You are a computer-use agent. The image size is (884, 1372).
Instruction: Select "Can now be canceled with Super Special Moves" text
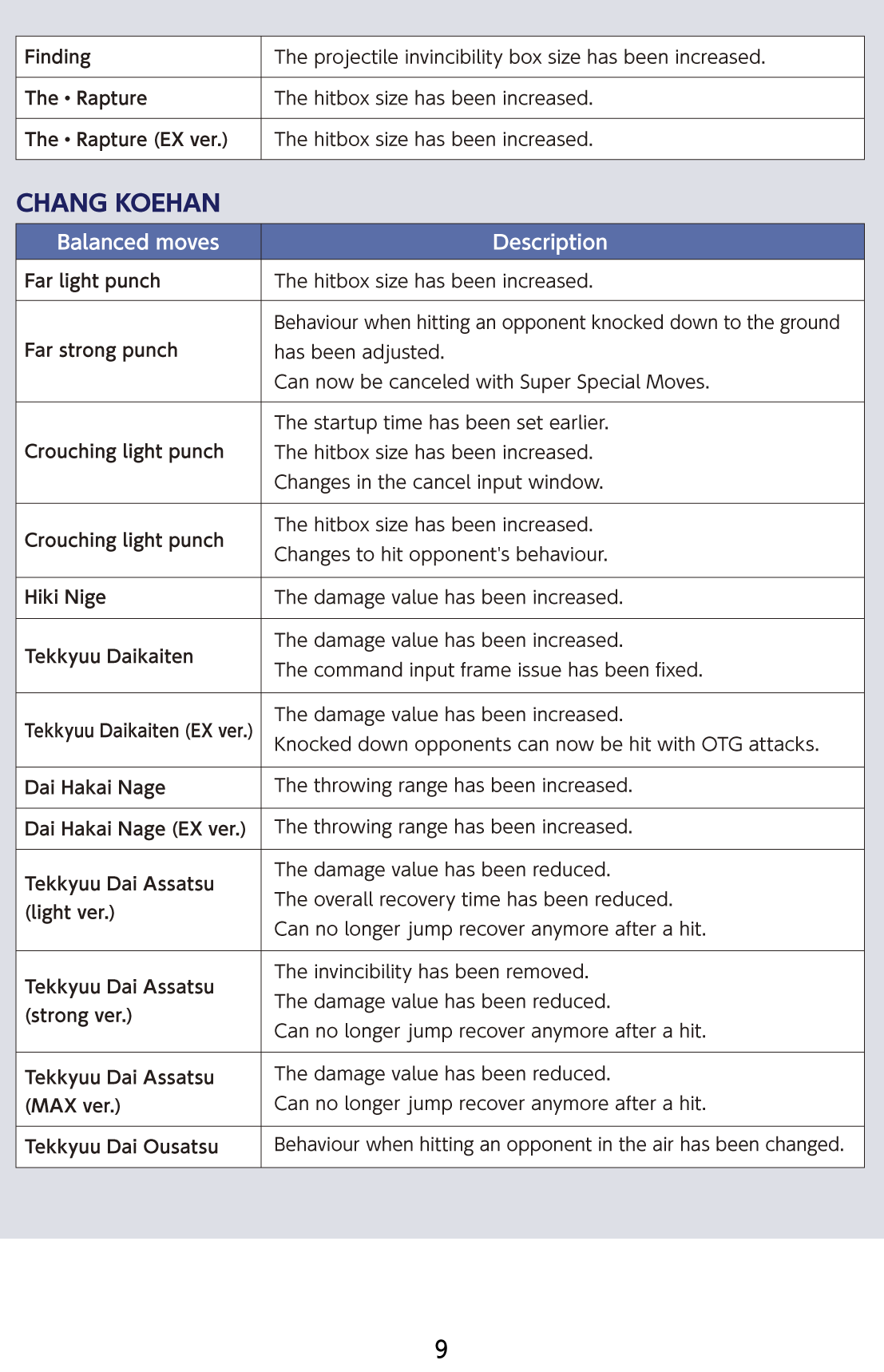[x=491, y=382]
